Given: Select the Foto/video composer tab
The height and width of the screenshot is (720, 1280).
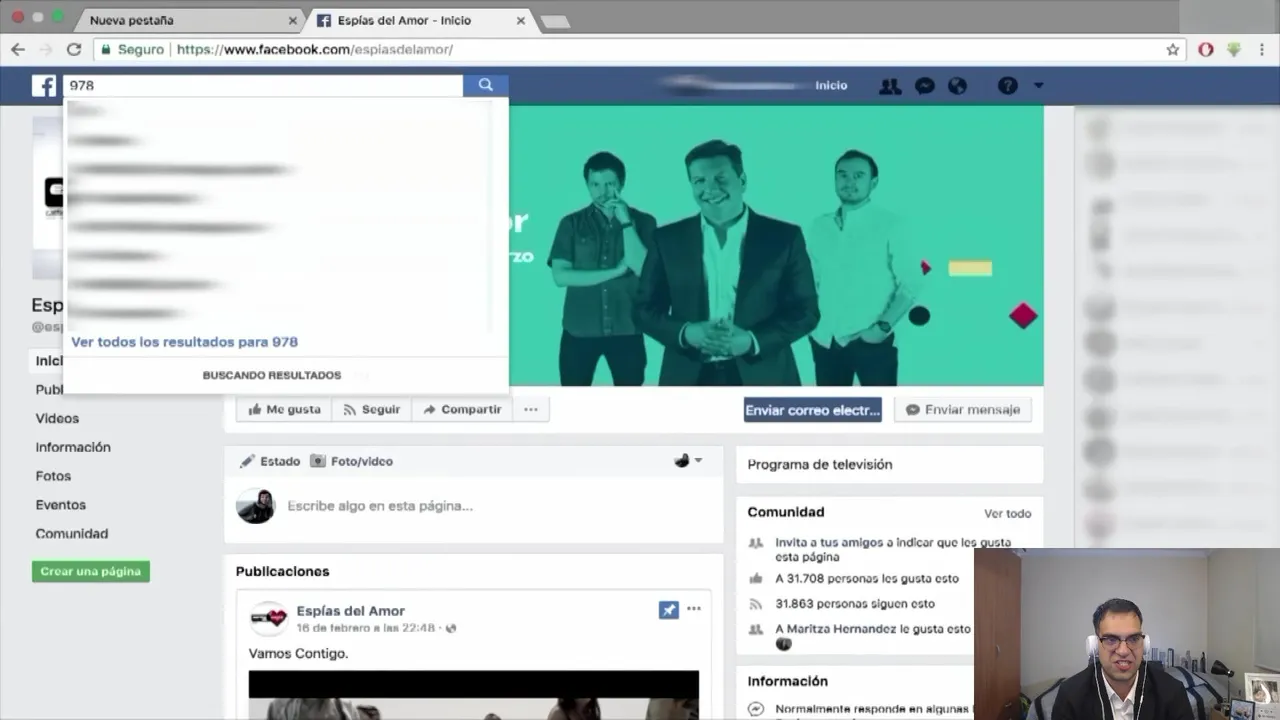Looking at the screenshot, I should click(x=351, y=461).
